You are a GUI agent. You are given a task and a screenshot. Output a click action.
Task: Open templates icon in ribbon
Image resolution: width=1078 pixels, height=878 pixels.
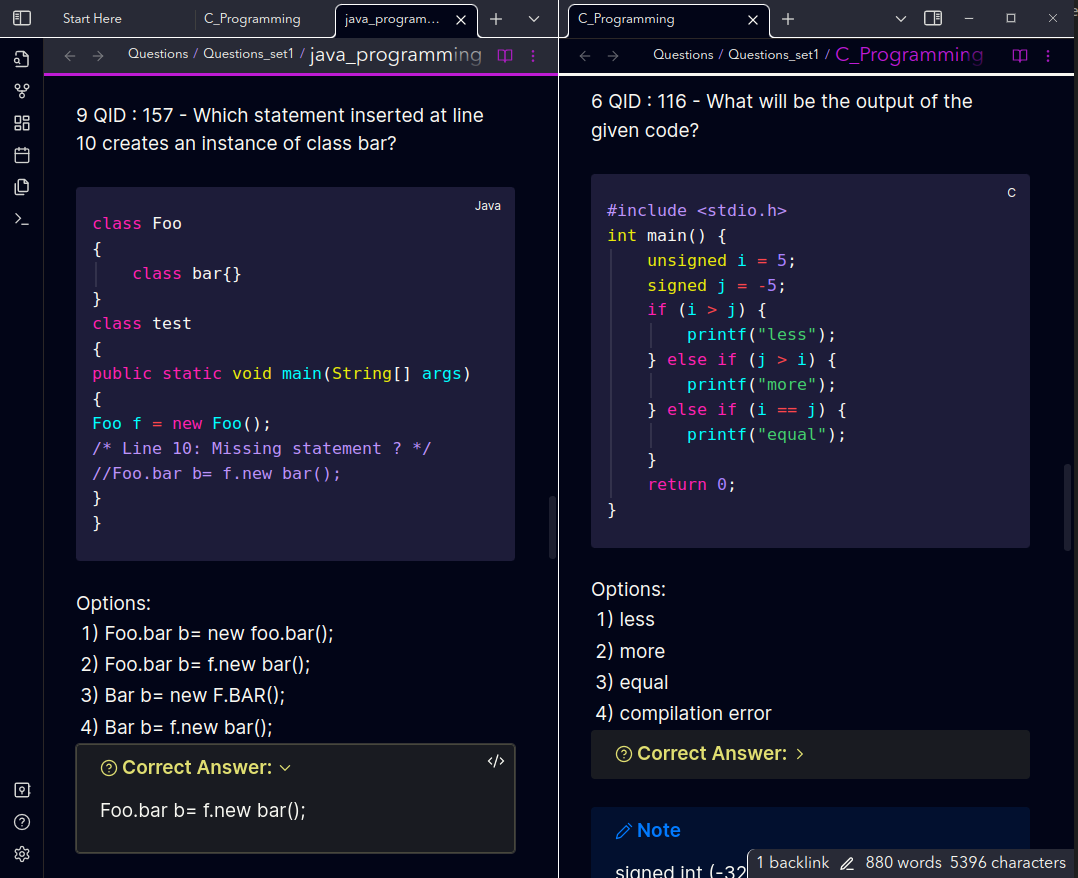[22, 187]
